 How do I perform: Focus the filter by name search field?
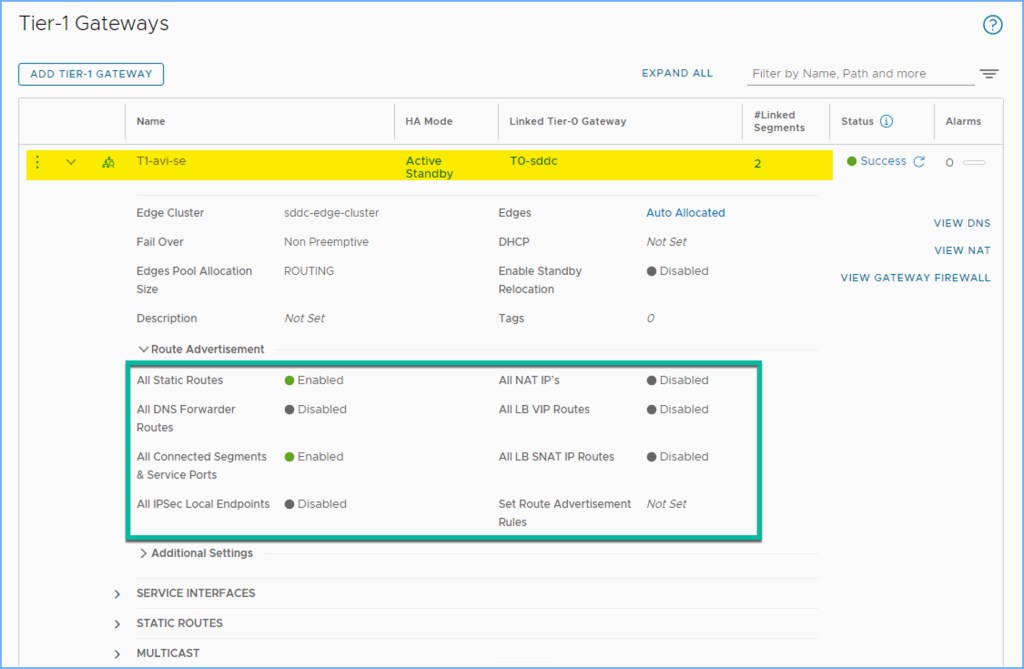(x=860, y=74)
